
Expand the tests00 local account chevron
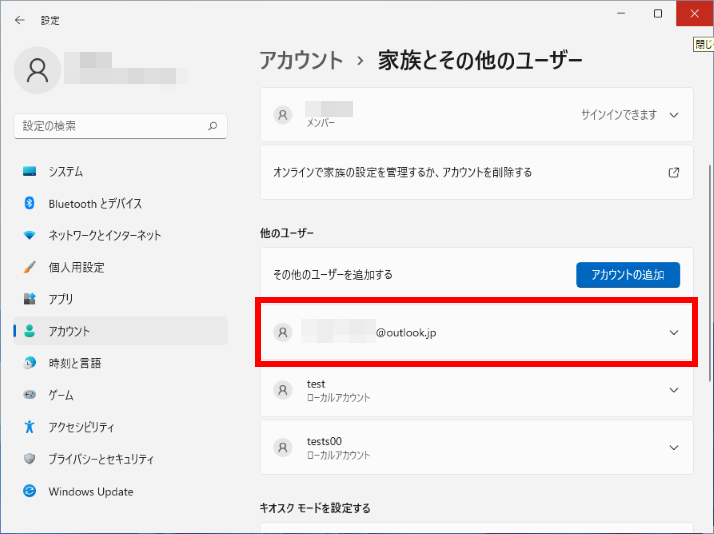tap(674, 448)
